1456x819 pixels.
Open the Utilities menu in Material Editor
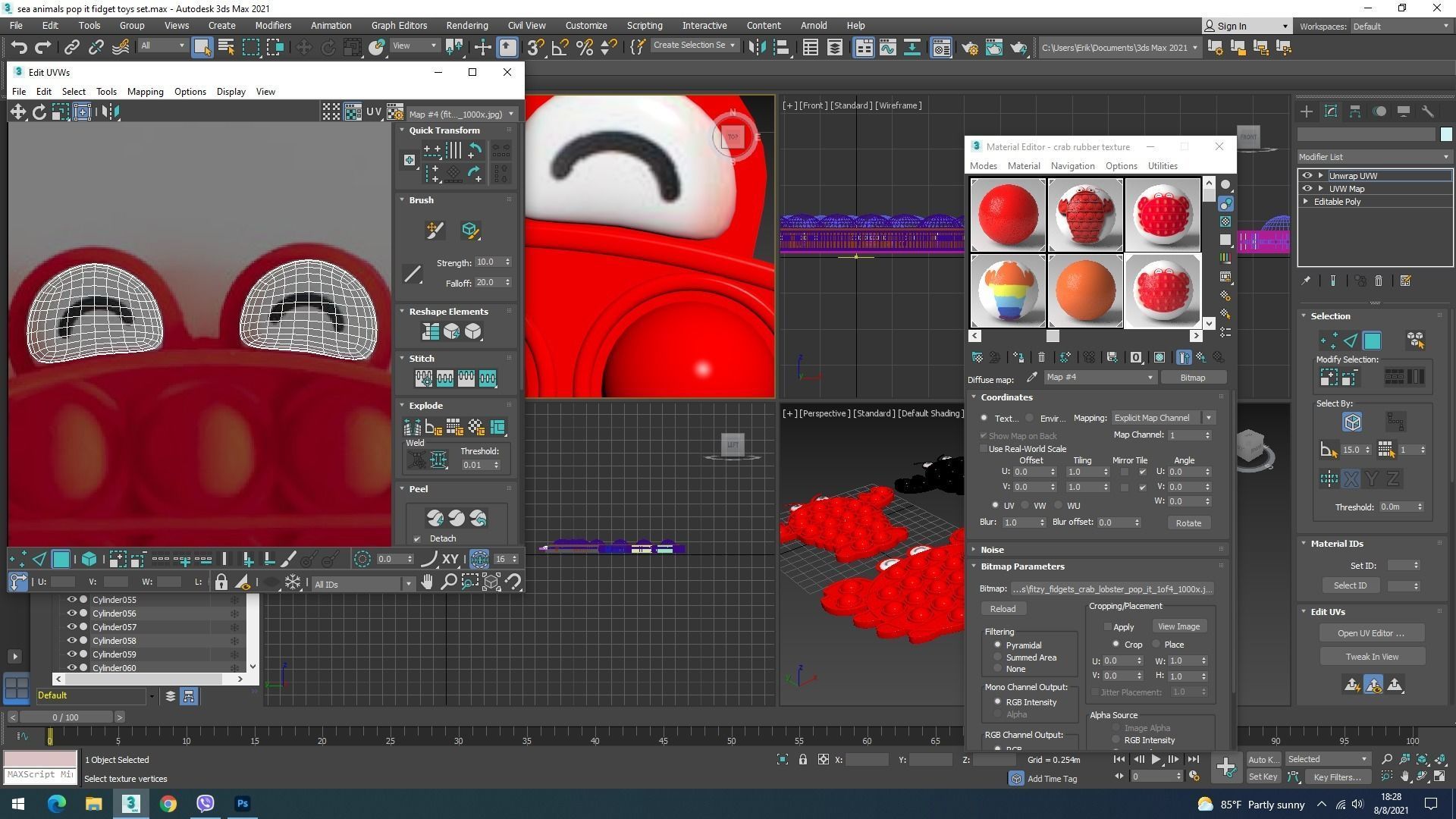tap(1162, 166)
